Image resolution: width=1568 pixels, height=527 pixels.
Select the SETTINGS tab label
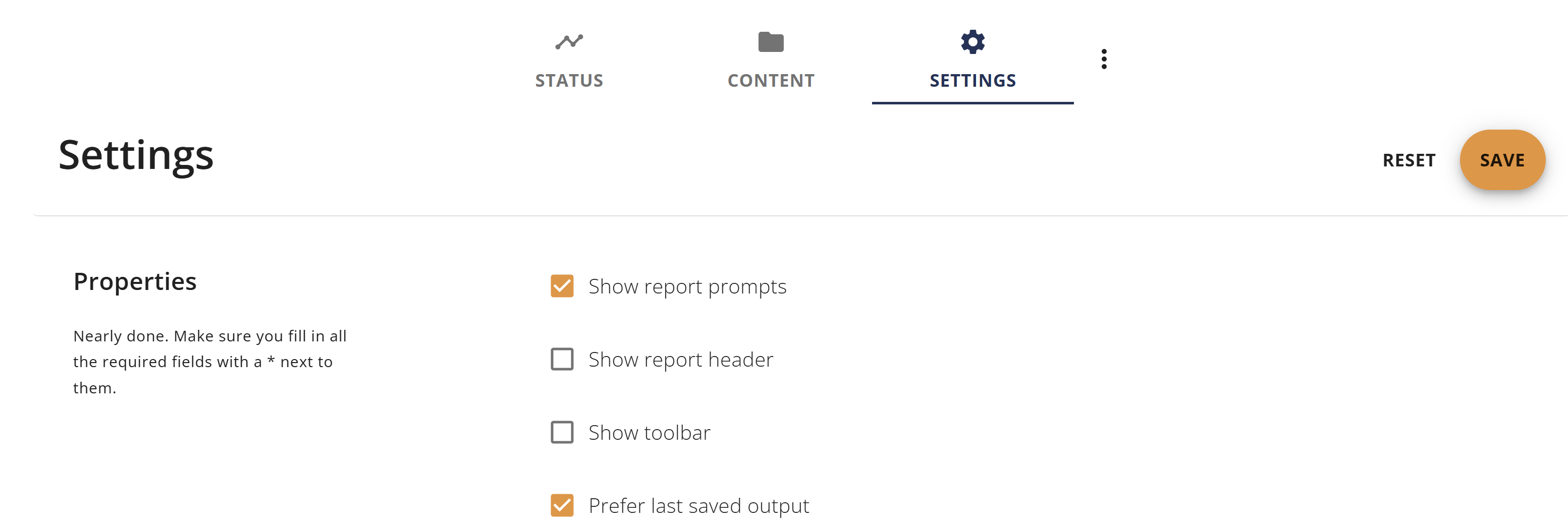pyautogui.click(x=972, y=80)
